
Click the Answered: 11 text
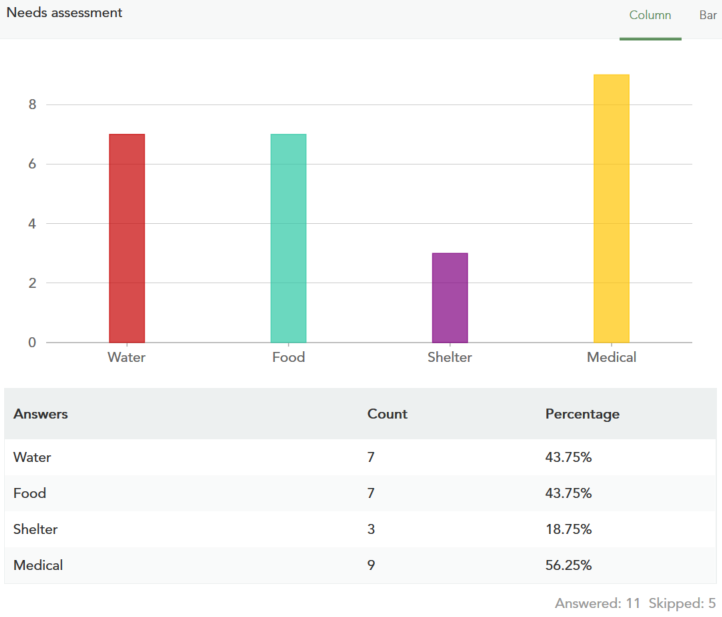tap(597, 604)
